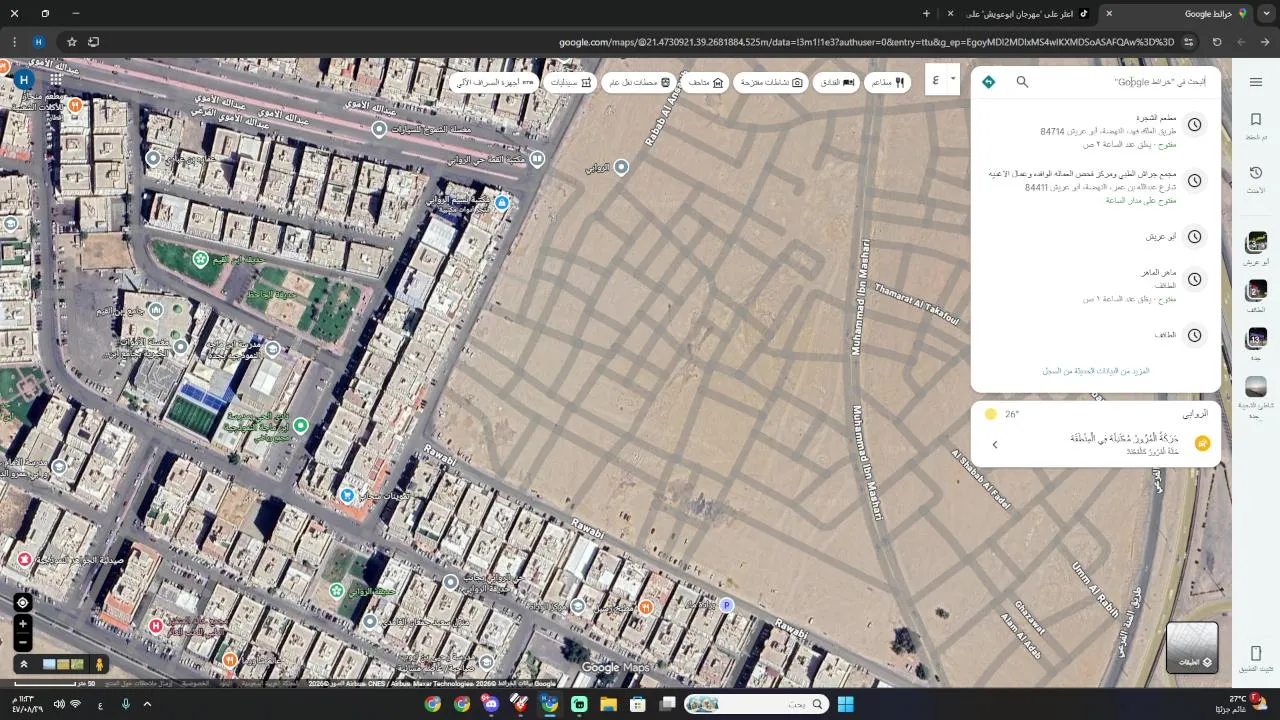Screen dimensions: 1280x720
Task: Click the my-location target button
Action: [22, 602]
